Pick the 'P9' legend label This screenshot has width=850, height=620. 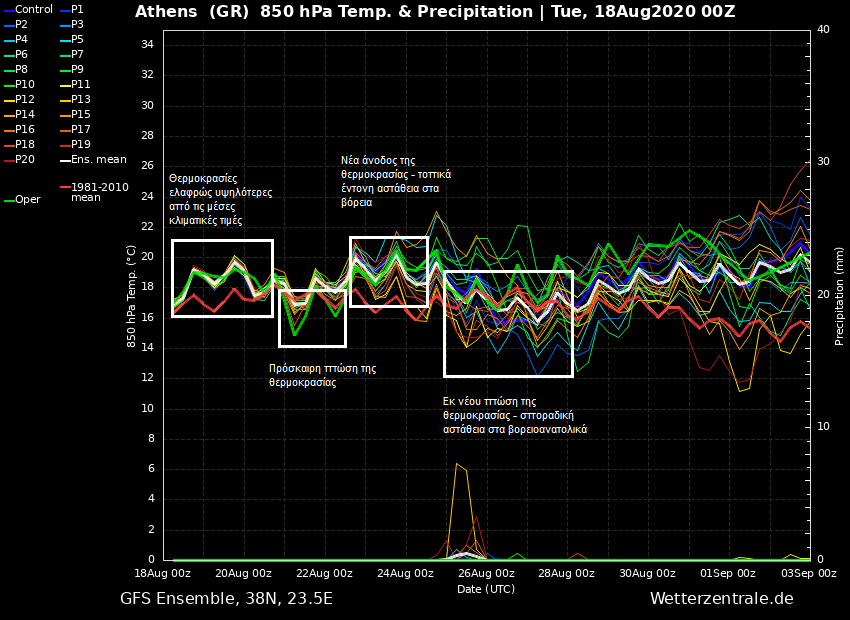(x=77, y=69)
